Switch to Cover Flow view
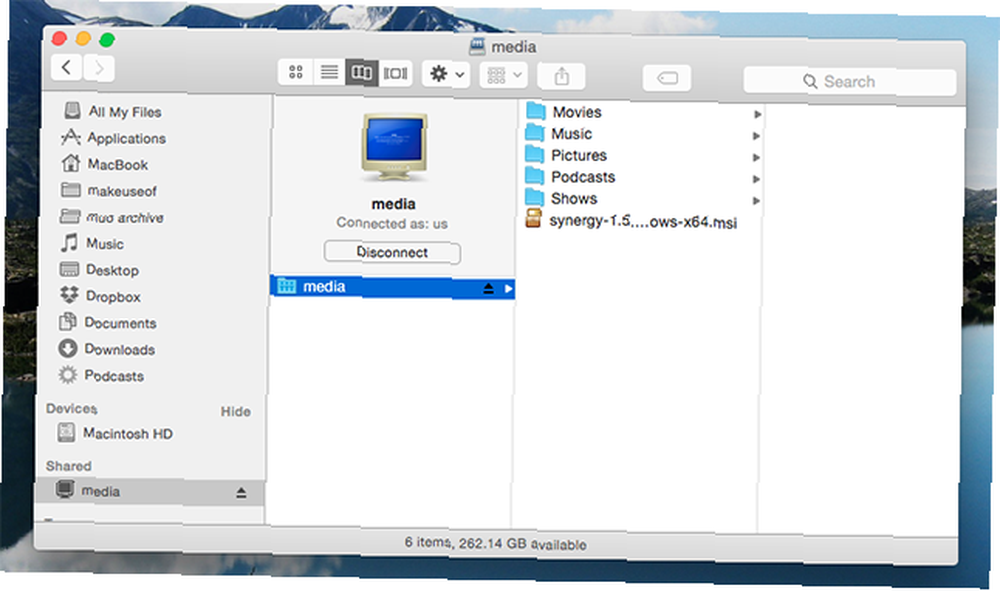 tap(395, 73)
